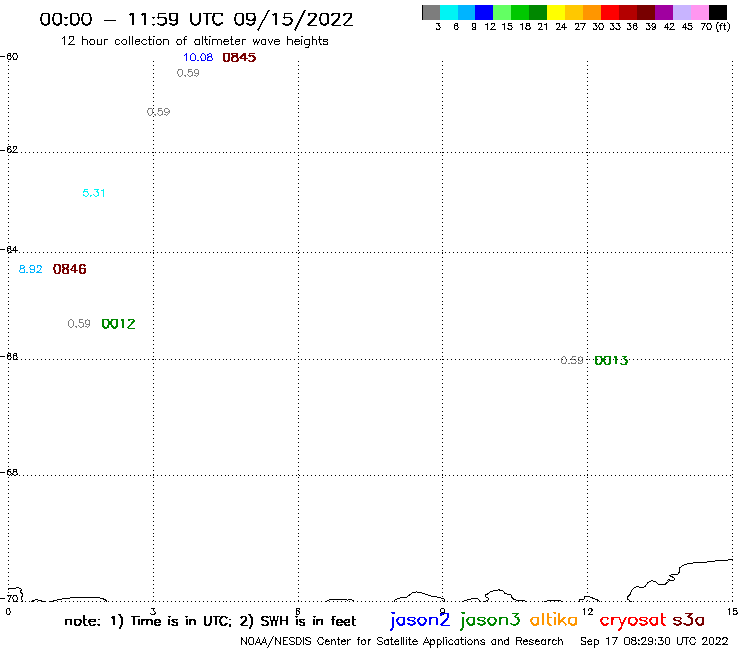The image size is (740, 650).
Task: Click the -70 latitude axis label
Action: [9, 598]
